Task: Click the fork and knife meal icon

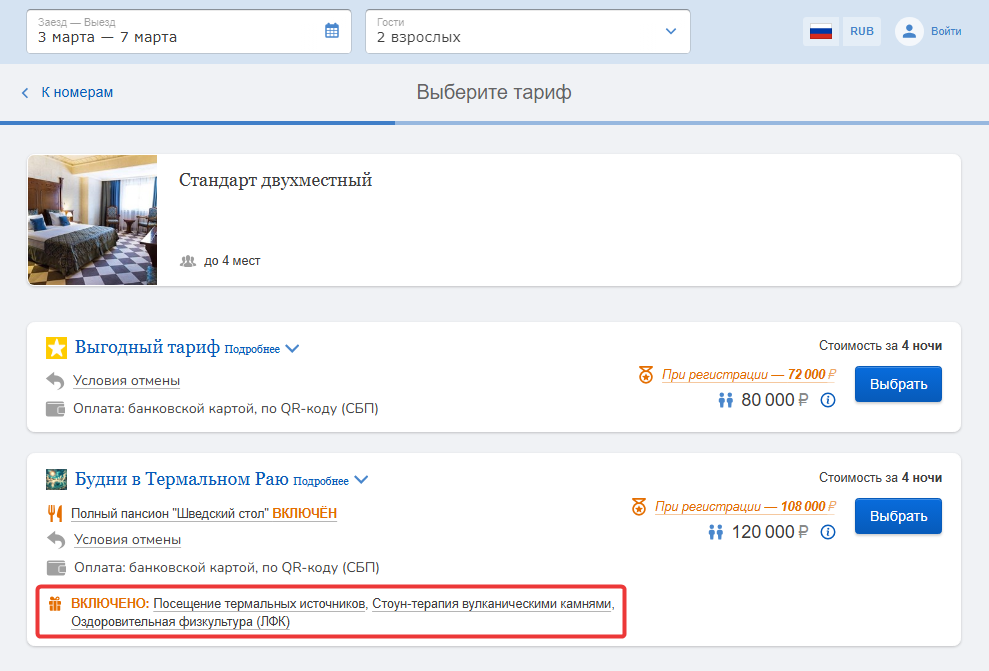Action: click(x=55, y=513)
